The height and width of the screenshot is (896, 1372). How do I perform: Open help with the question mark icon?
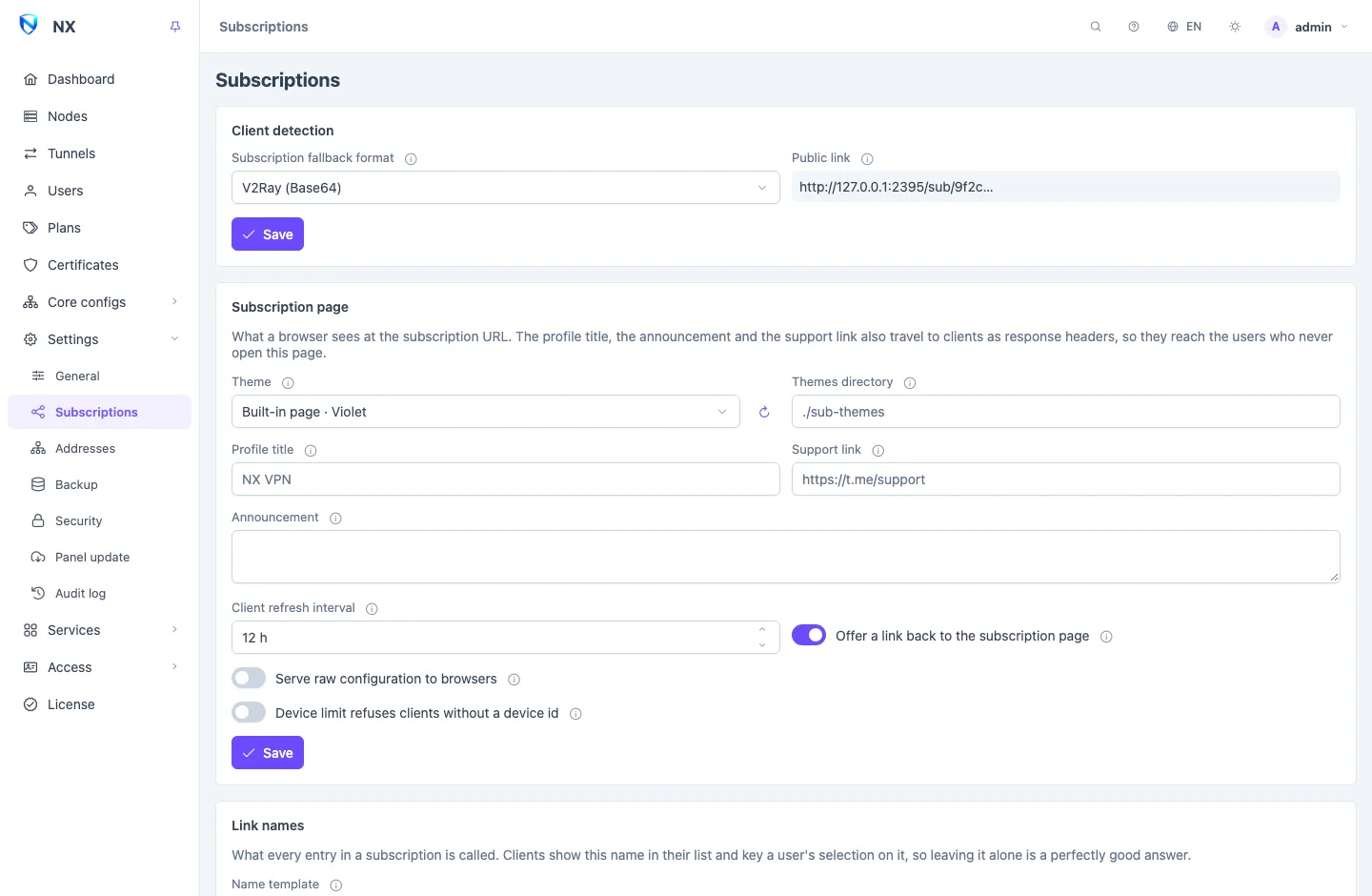pos(1134,27)
